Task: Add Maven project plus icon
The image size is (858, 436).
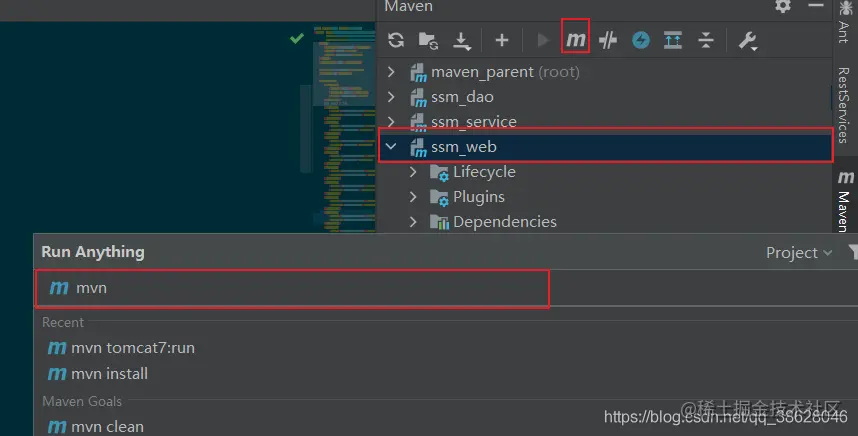Action: point(501,40)
